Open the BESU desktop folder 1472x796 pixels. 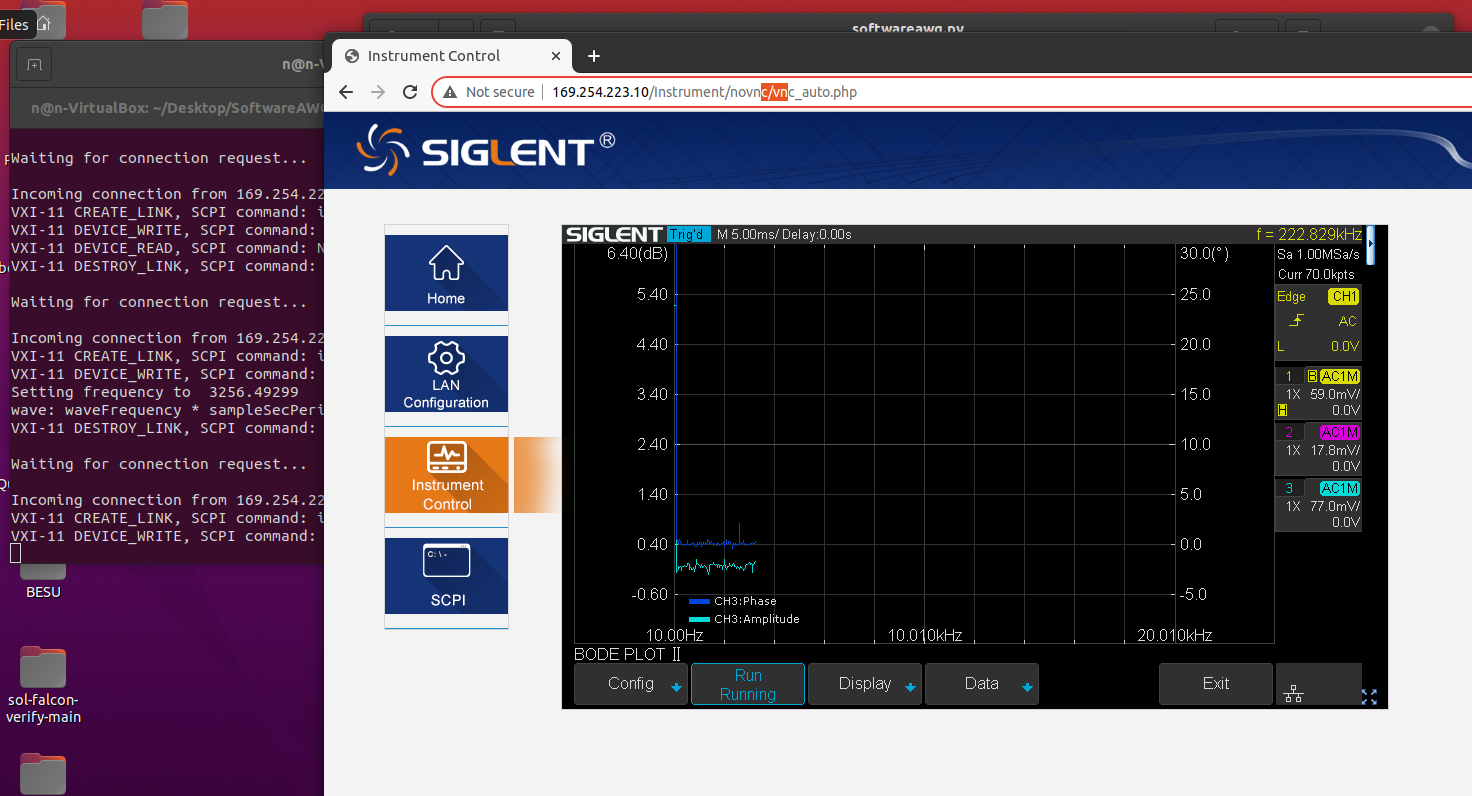tap(43, 580)
